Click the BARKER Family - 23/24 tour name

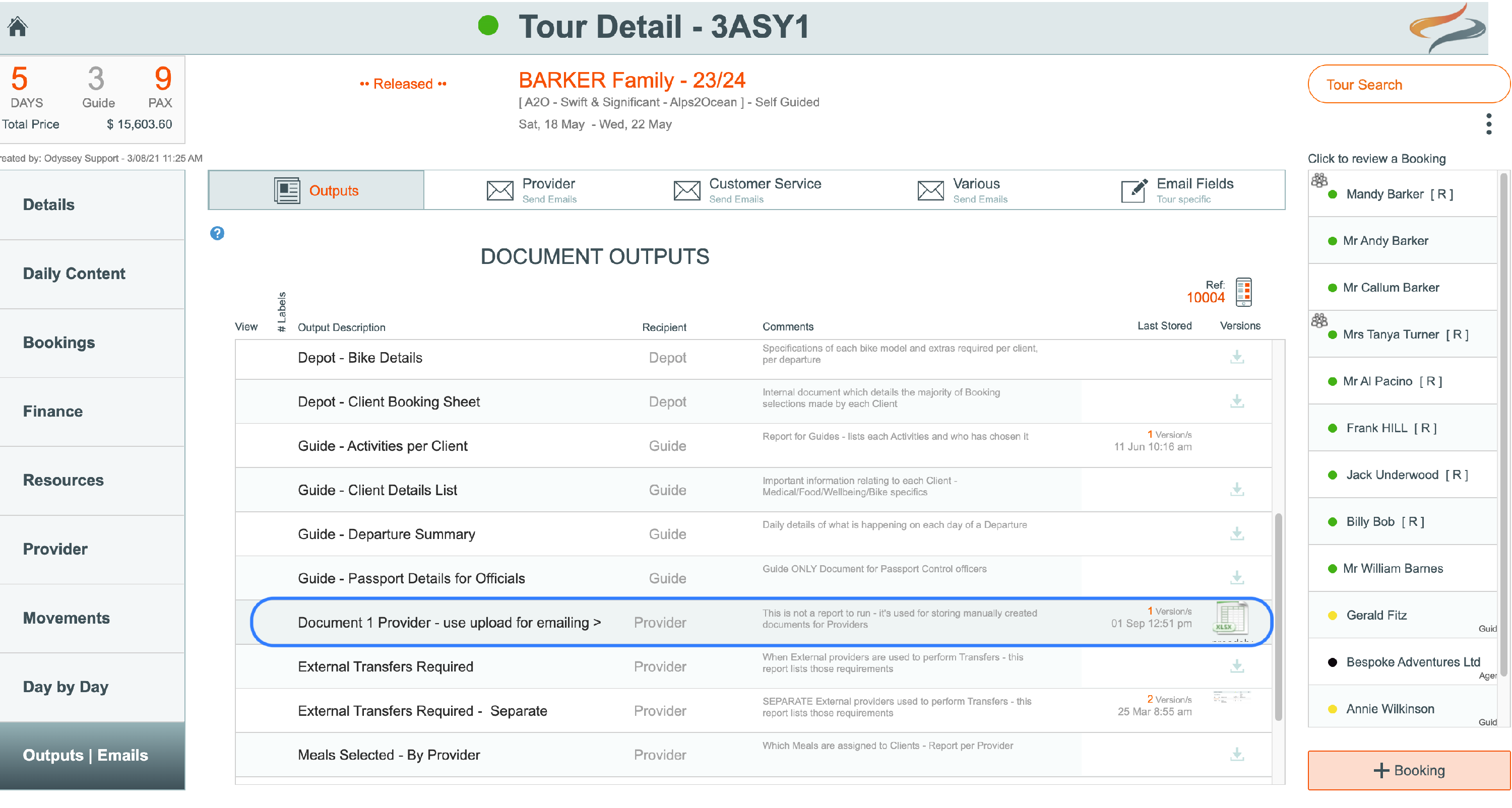pos(632,81)
